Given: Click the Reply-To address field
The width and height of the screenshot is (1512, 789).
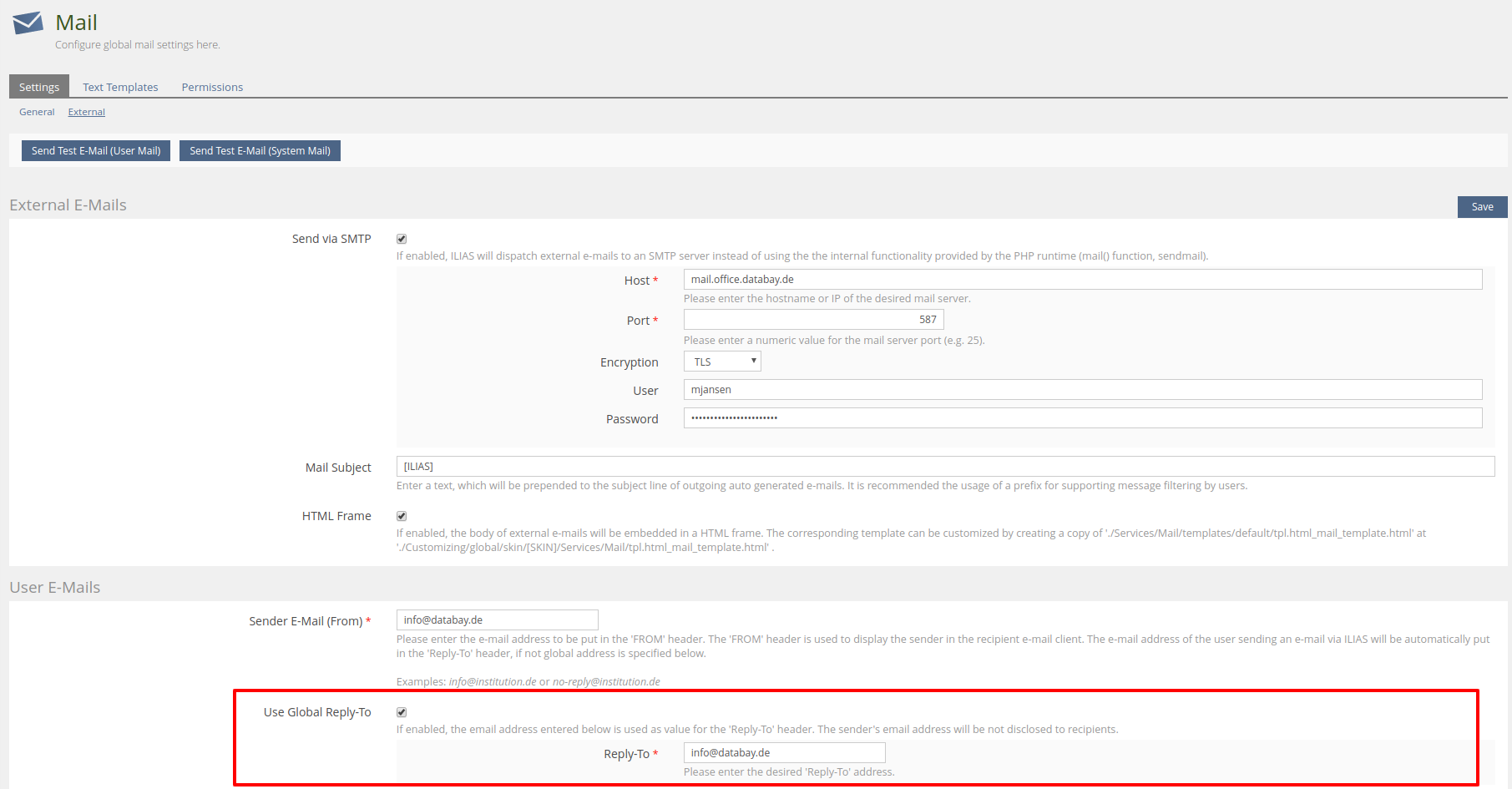Looking at the screenshot, I should tap(784, 753).
